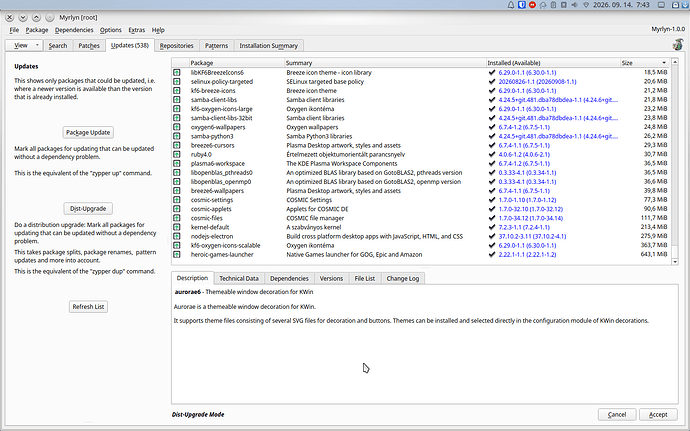Viewport: 690px width, 431px height.
Task: Open the Options menu
Action: (x=110, y=30)
